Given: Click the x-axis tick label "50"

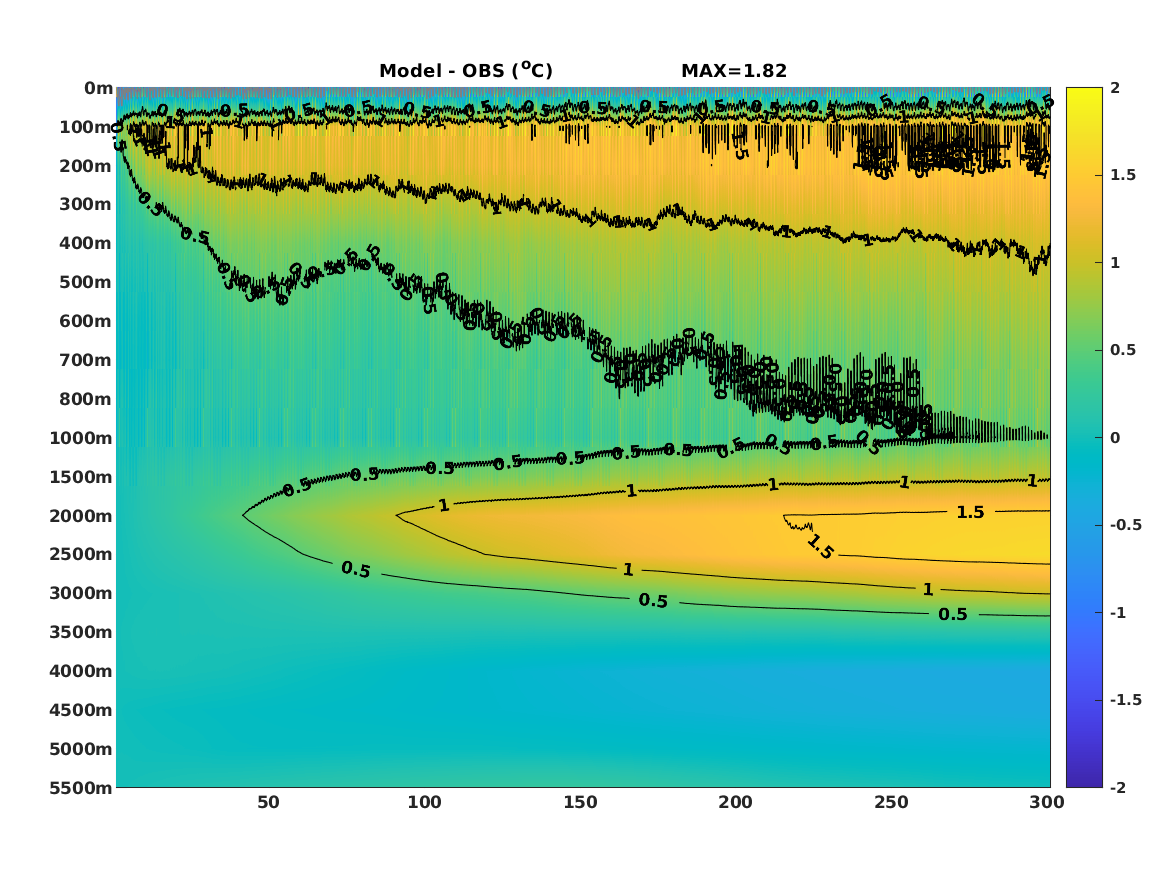Looking at the screenshot, I should click(269, 802).
